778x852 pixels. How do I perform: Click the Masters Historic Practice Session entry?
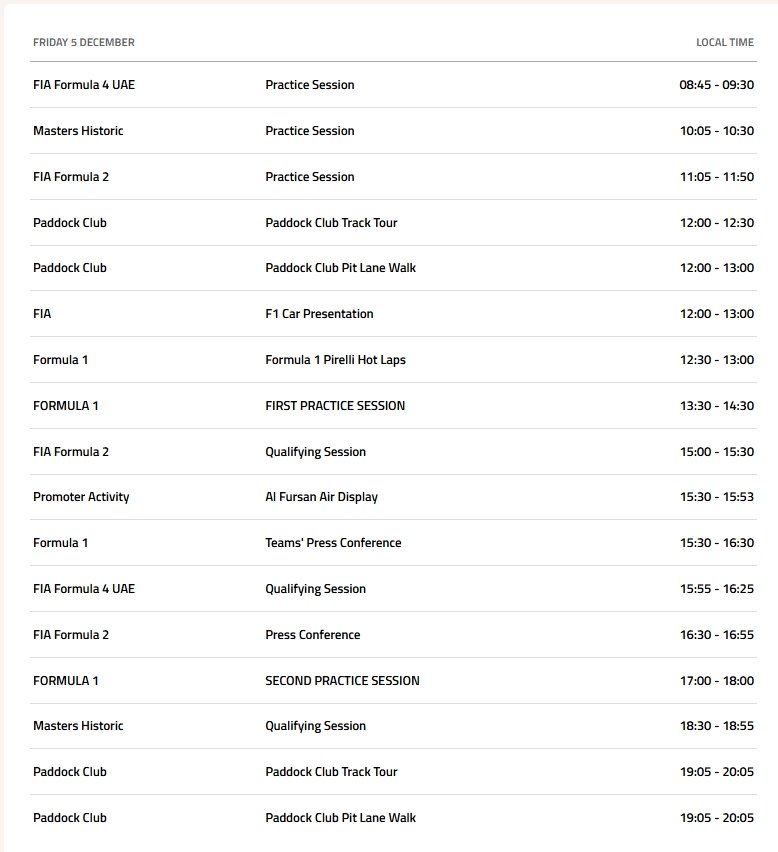click(x=310, y=131)
